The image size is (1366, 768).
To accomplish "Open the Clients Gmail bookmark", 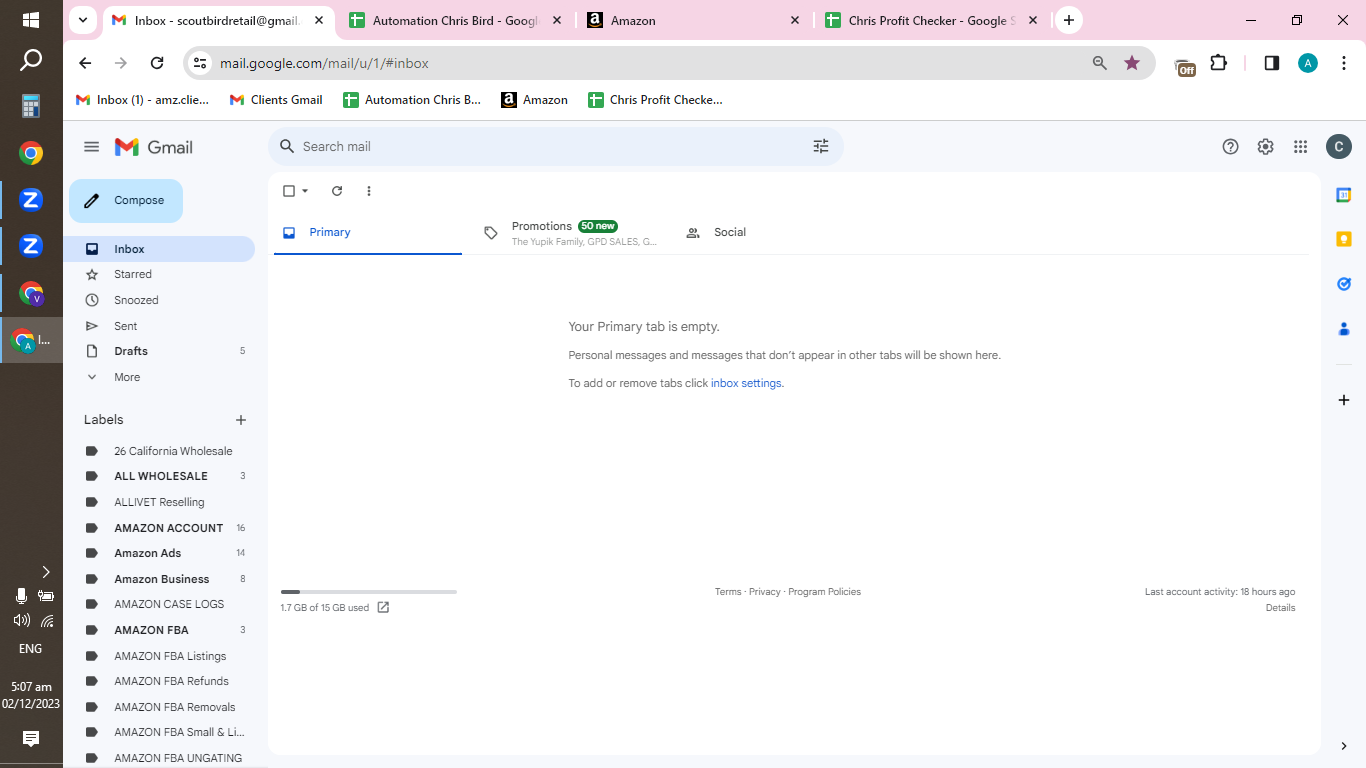I will 276,100.
